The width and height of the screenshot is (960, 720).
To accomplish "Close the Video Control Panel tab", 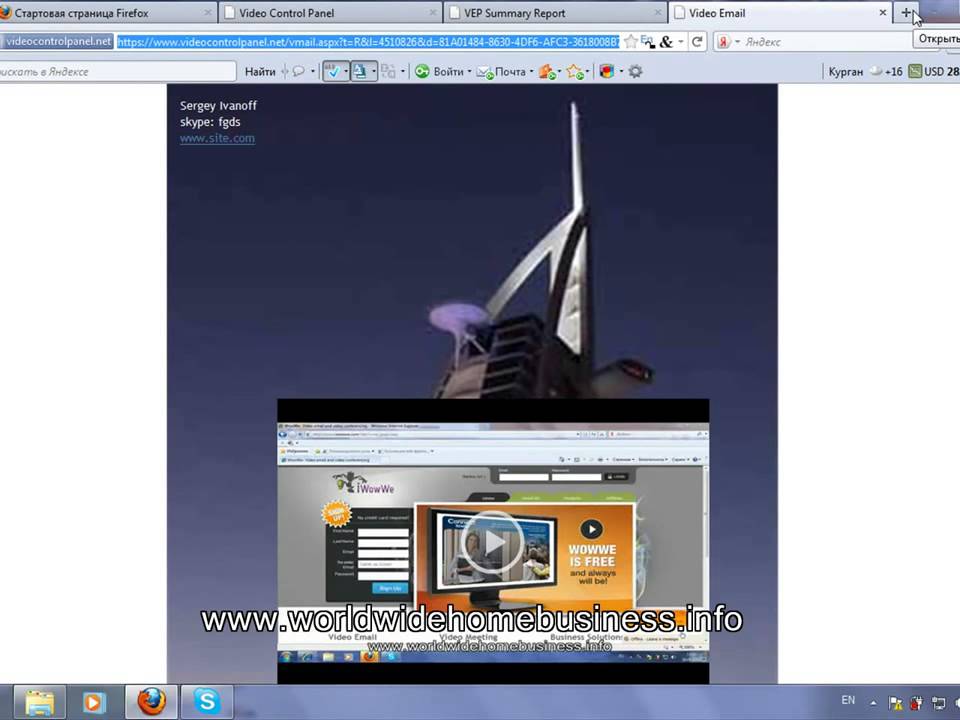I will click(432, 13).
